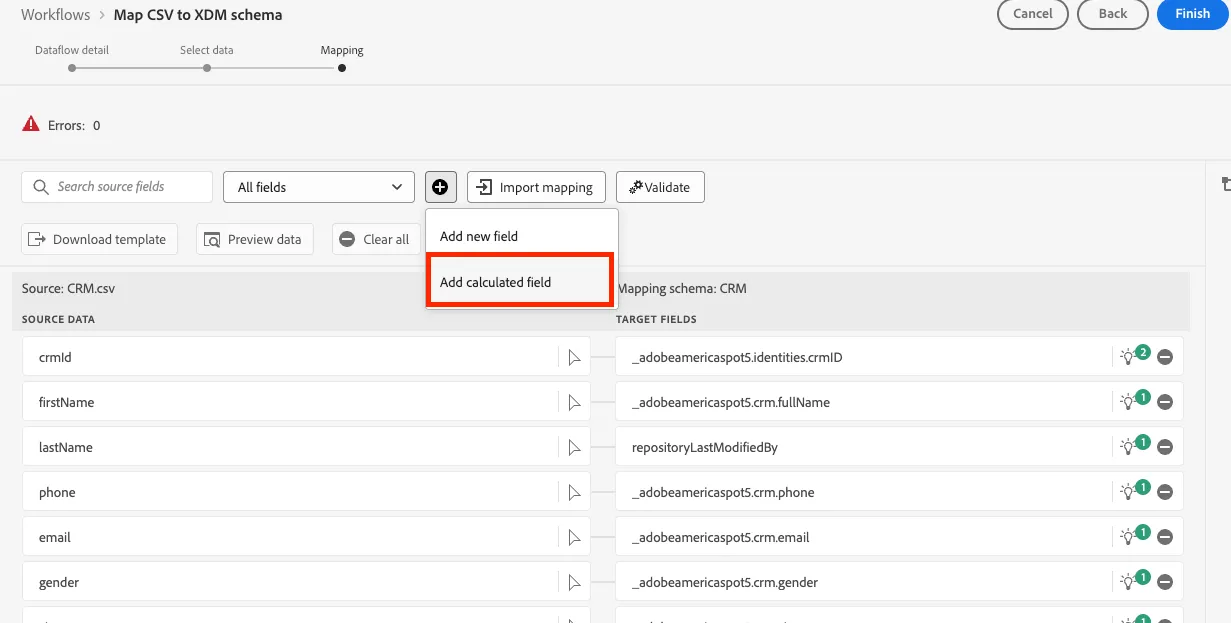This screenshot has width=1231, height=623.
Task: Click the arrow icon in lastName row
Action: click(574, 447)
